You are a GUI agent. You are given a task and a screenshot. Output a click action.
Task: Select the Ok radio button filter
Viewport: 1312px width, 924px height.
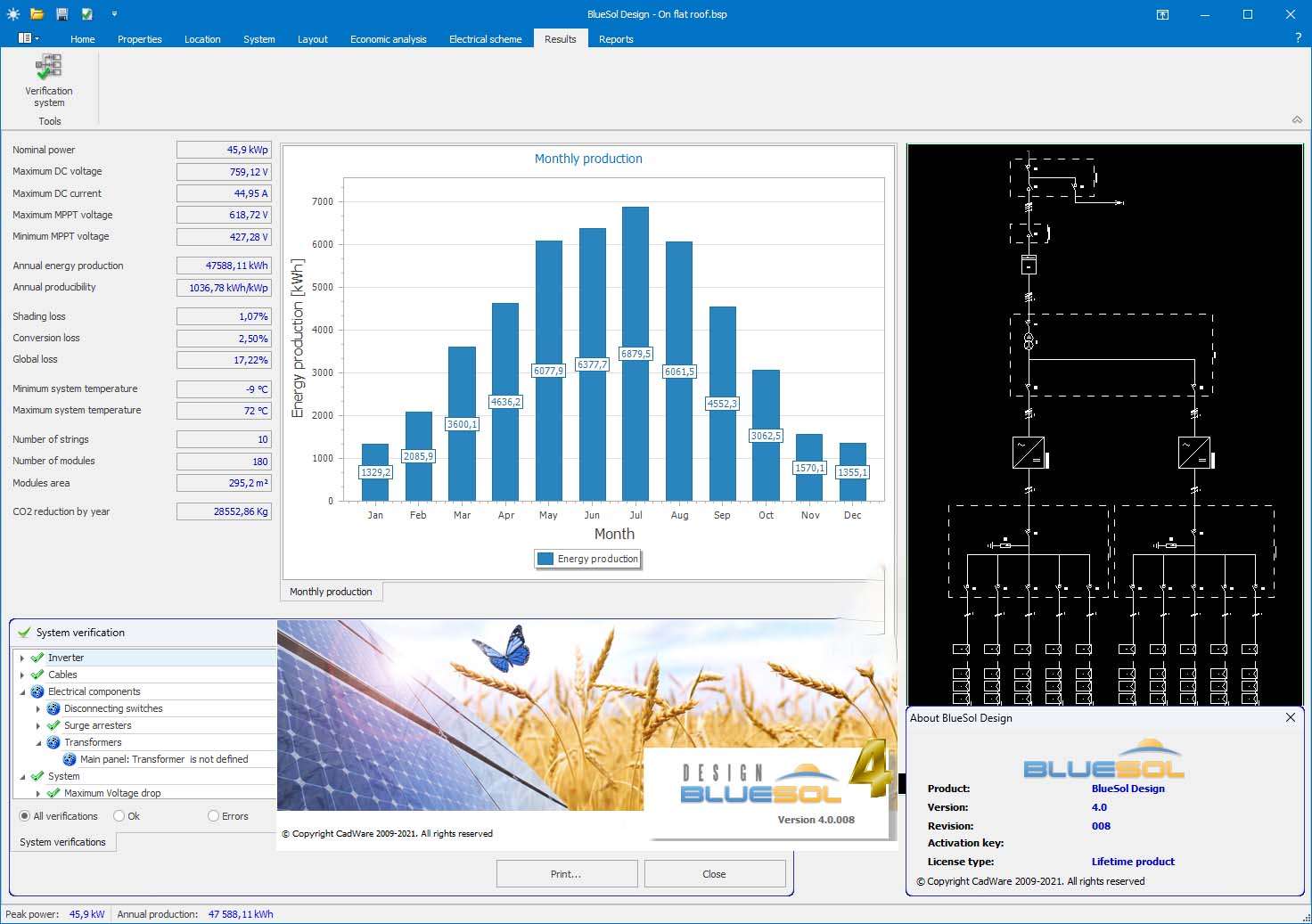(x=119, y=816)
